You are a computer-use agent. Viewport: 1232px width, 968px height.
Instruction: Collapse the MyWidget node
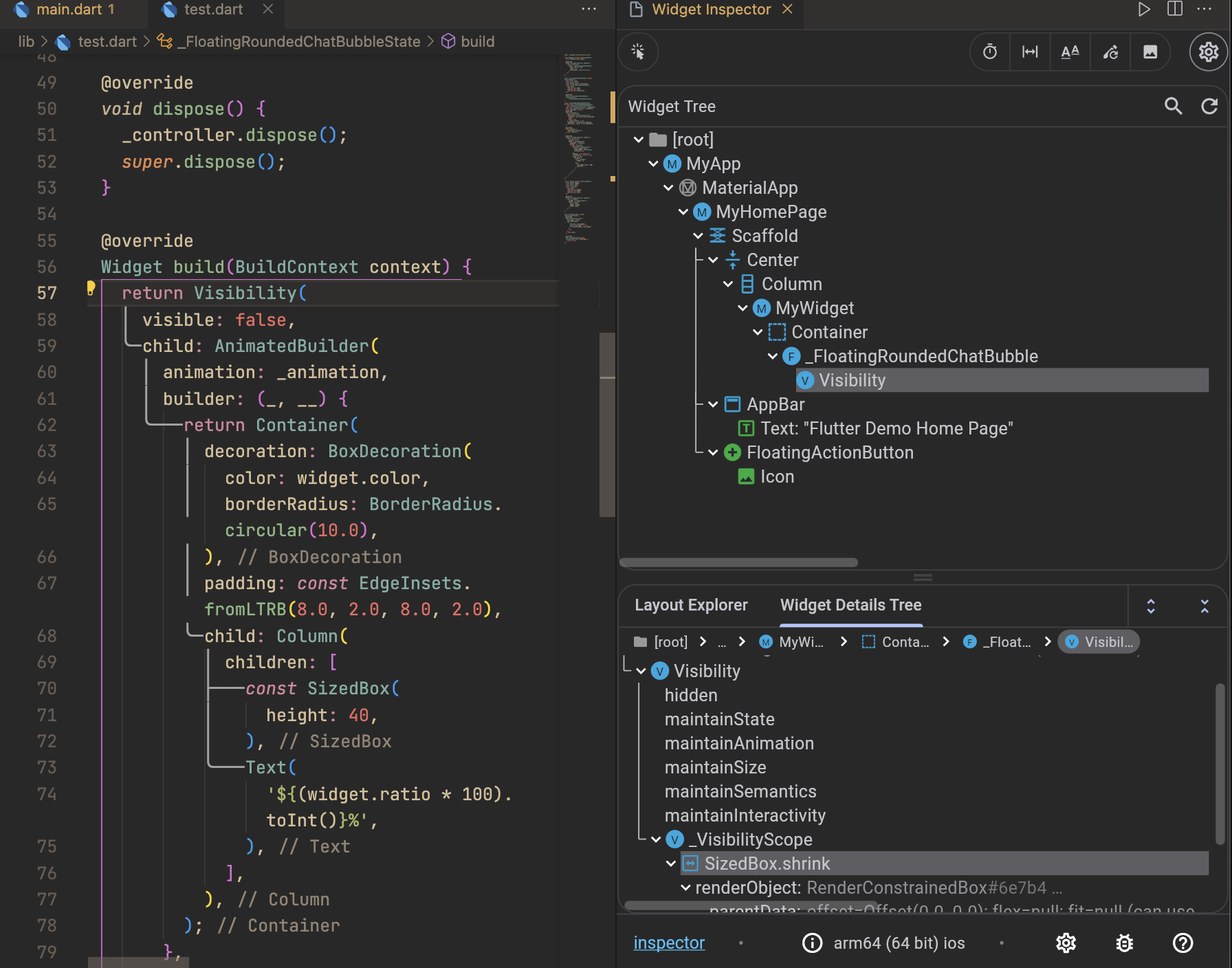[x=742, y=308]
